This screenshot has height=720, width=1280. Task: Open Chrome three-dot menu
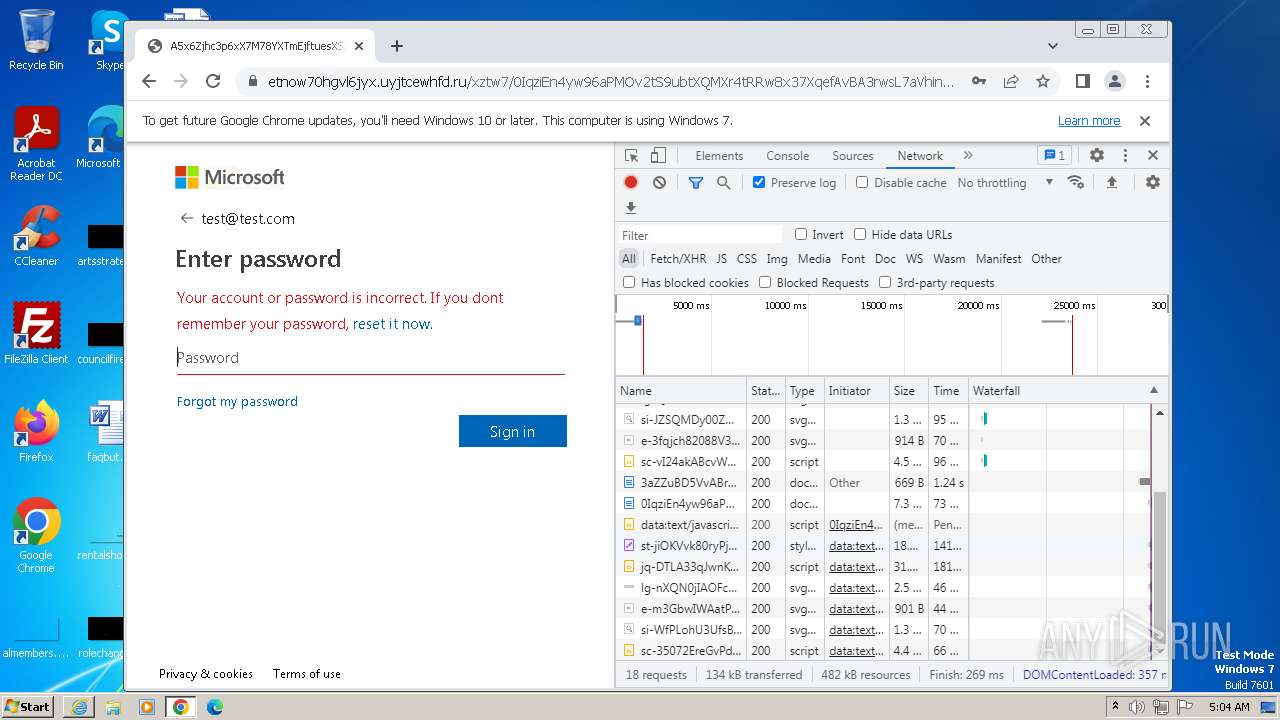pos(1147,81)
